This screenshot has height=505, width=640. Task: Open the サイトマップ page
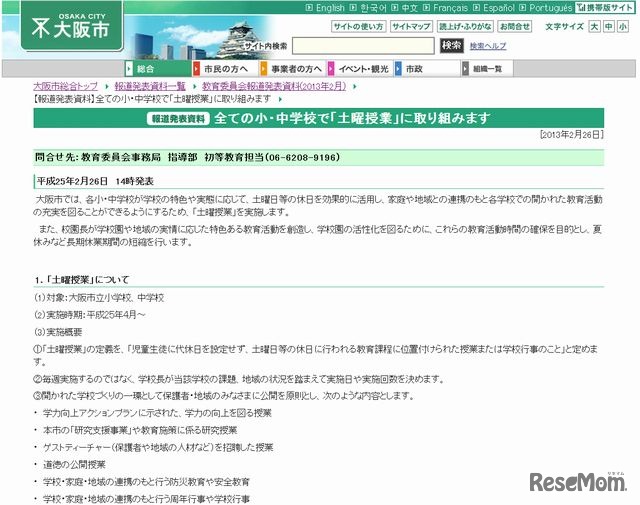(411, 27)
